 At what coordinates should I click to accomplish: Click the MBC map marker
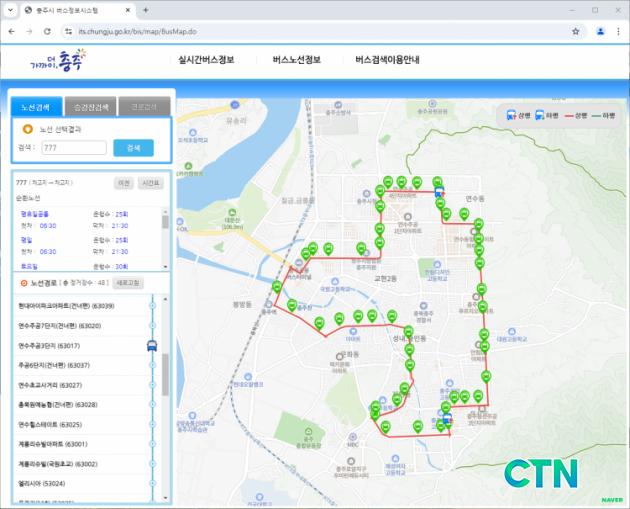(x=352, y=437)
